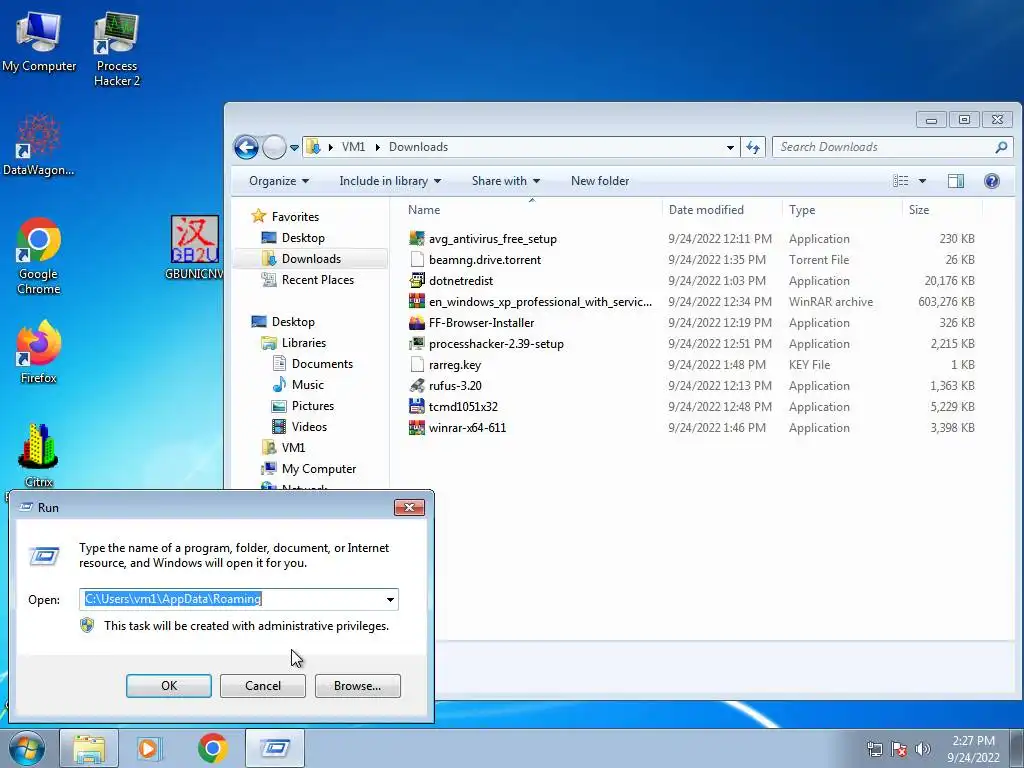
Task: Select the dotnetredist application icon
Action: [417, 281]
